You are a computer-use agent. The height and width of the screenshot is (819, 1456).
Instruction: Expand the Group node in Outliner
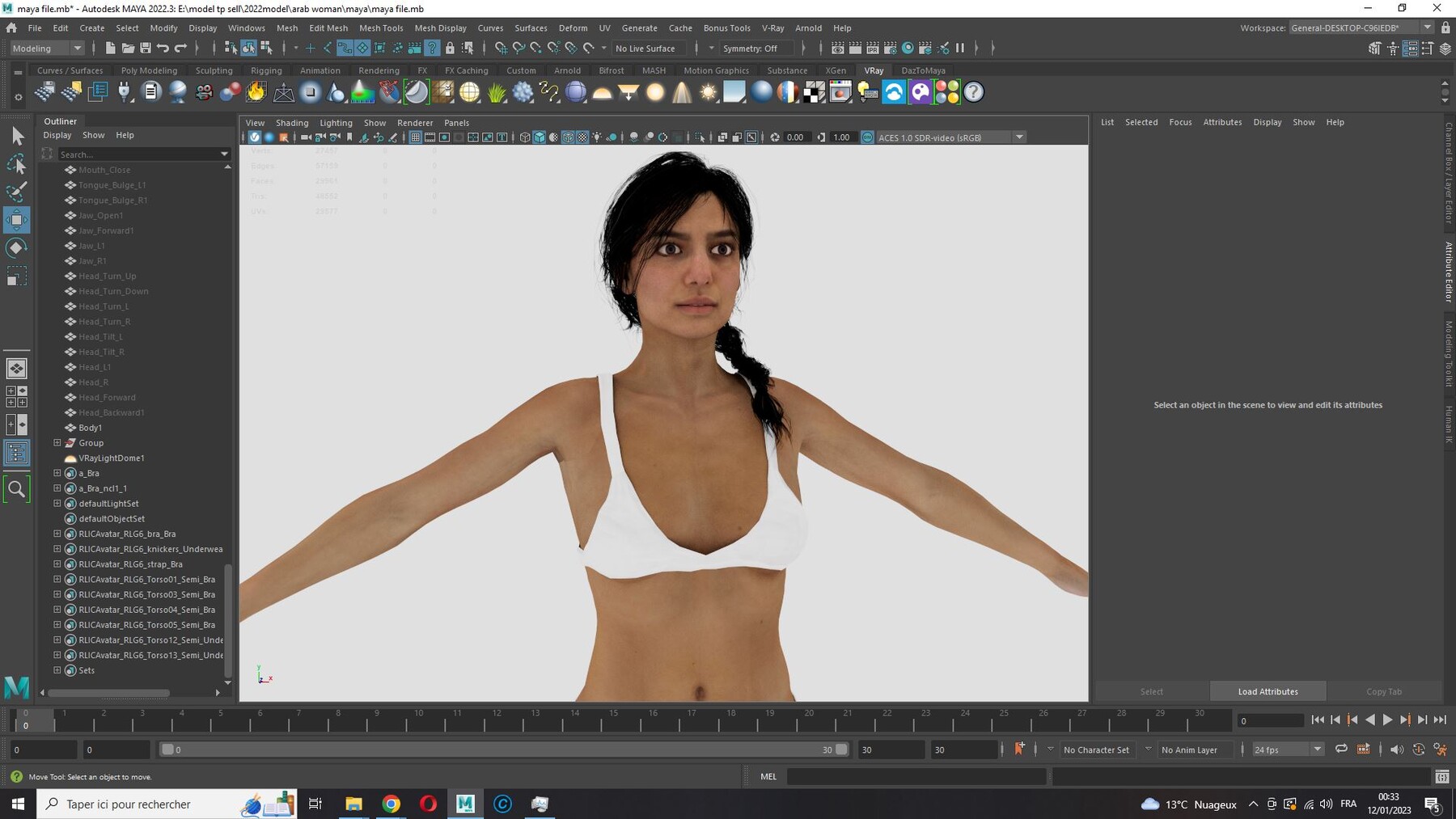coord(57,443)
